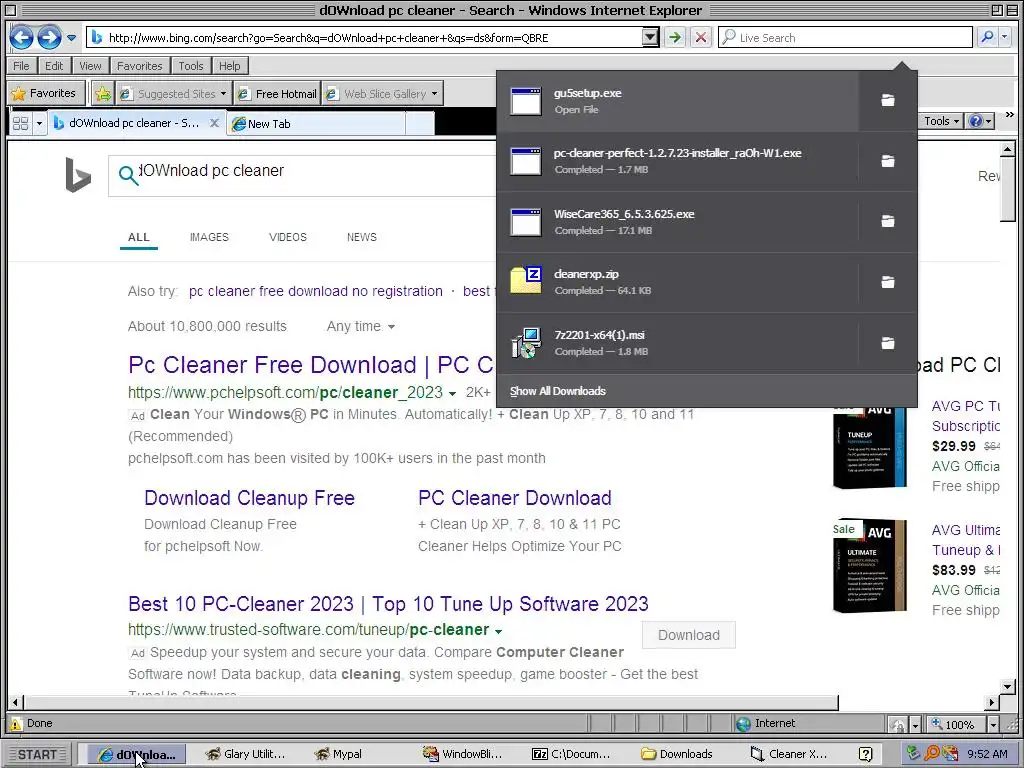This screenshot has width=1024, height=768.
Task: Select the dOWnload pc cleaner tab
Action: [x=127, y=123]
